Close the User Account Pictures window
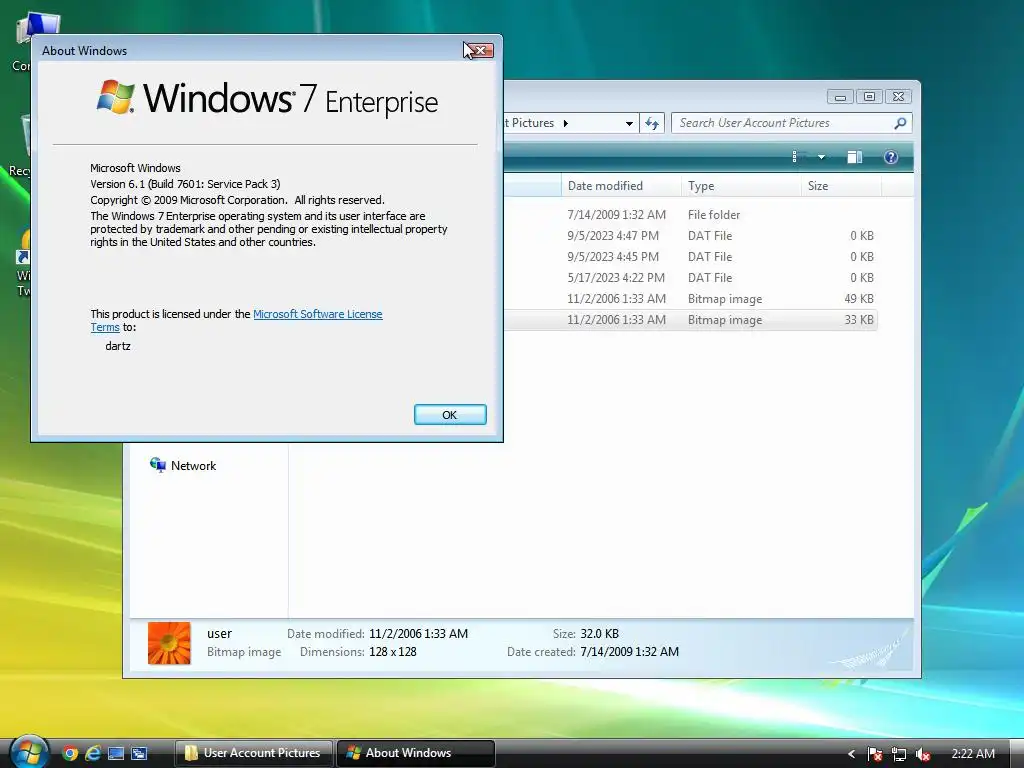 point(899,97)
